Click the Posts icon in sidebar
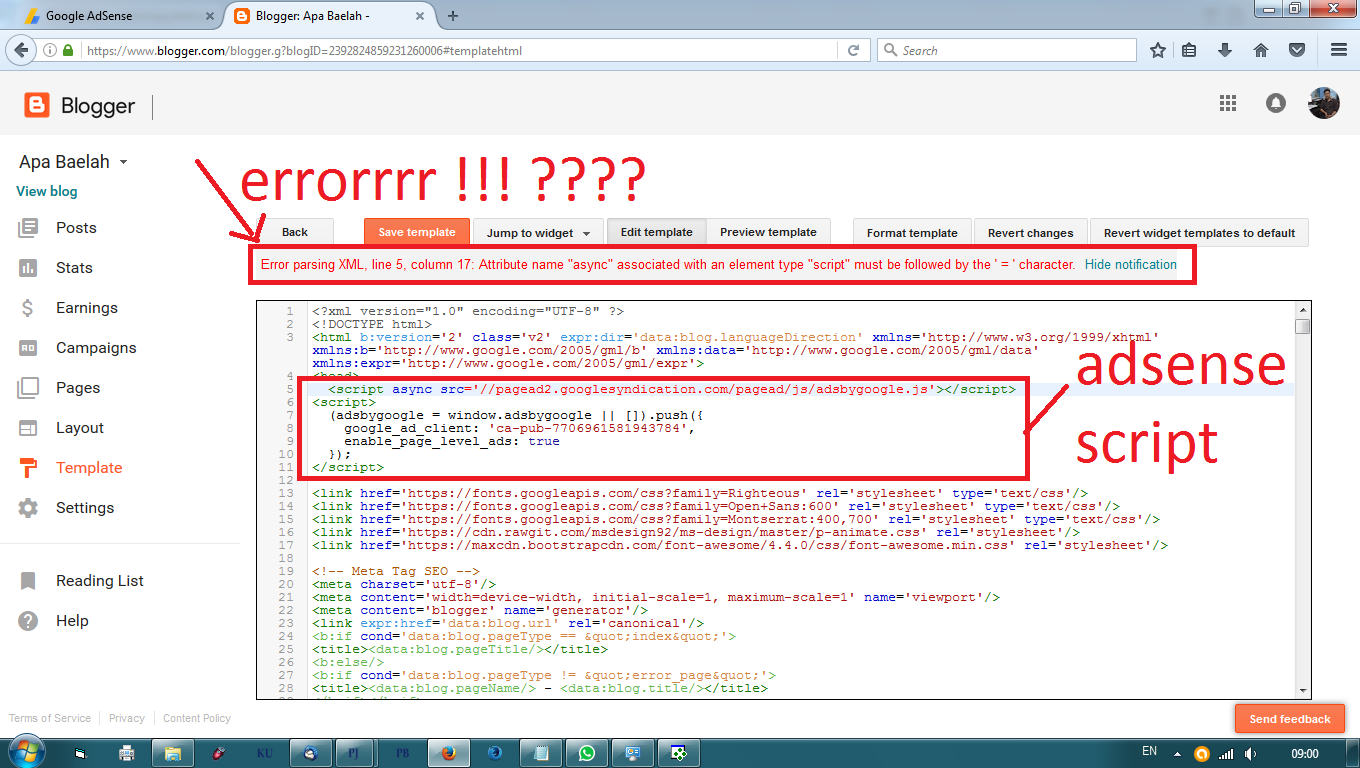The width and height of the screenshot is (1360, 768). click(28, 228)
